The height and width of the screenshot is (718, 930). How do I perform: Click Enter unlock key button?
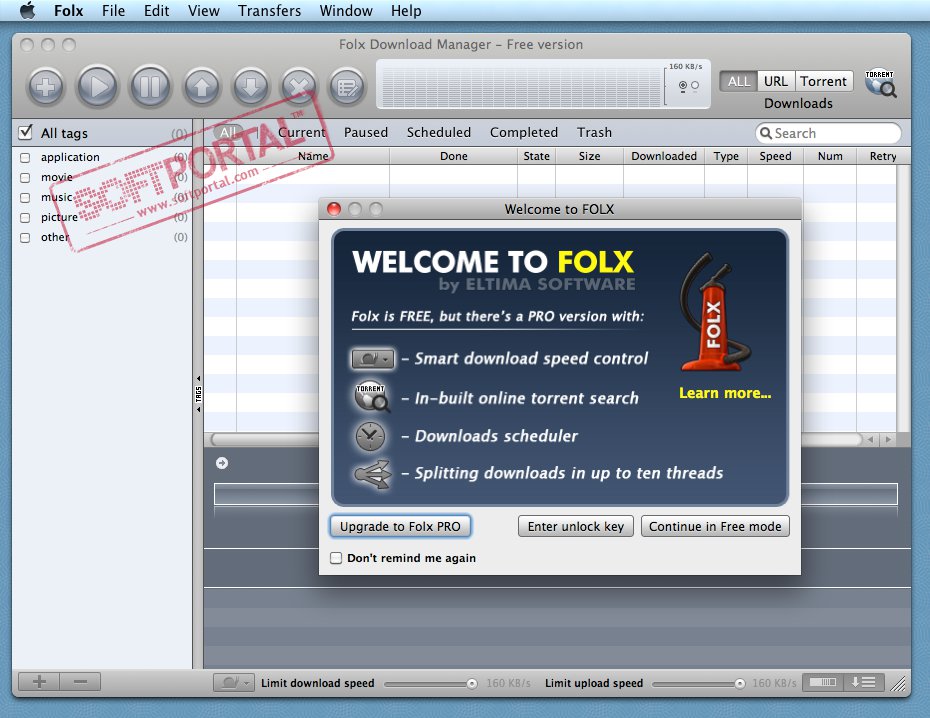coord(575,526)
